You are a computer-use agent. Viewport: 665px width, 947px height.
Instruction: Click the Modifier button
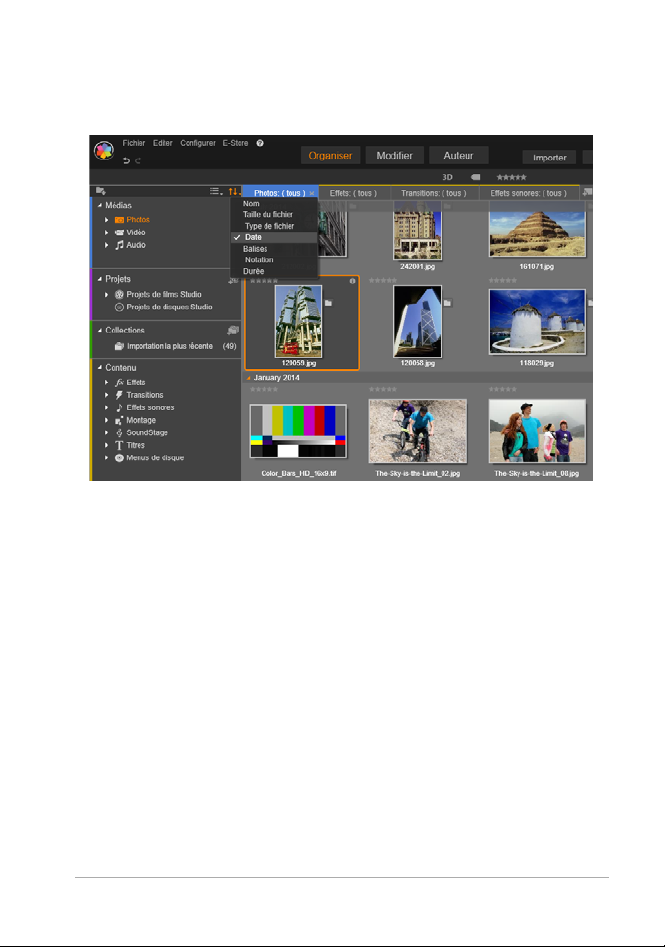(394, 156)
